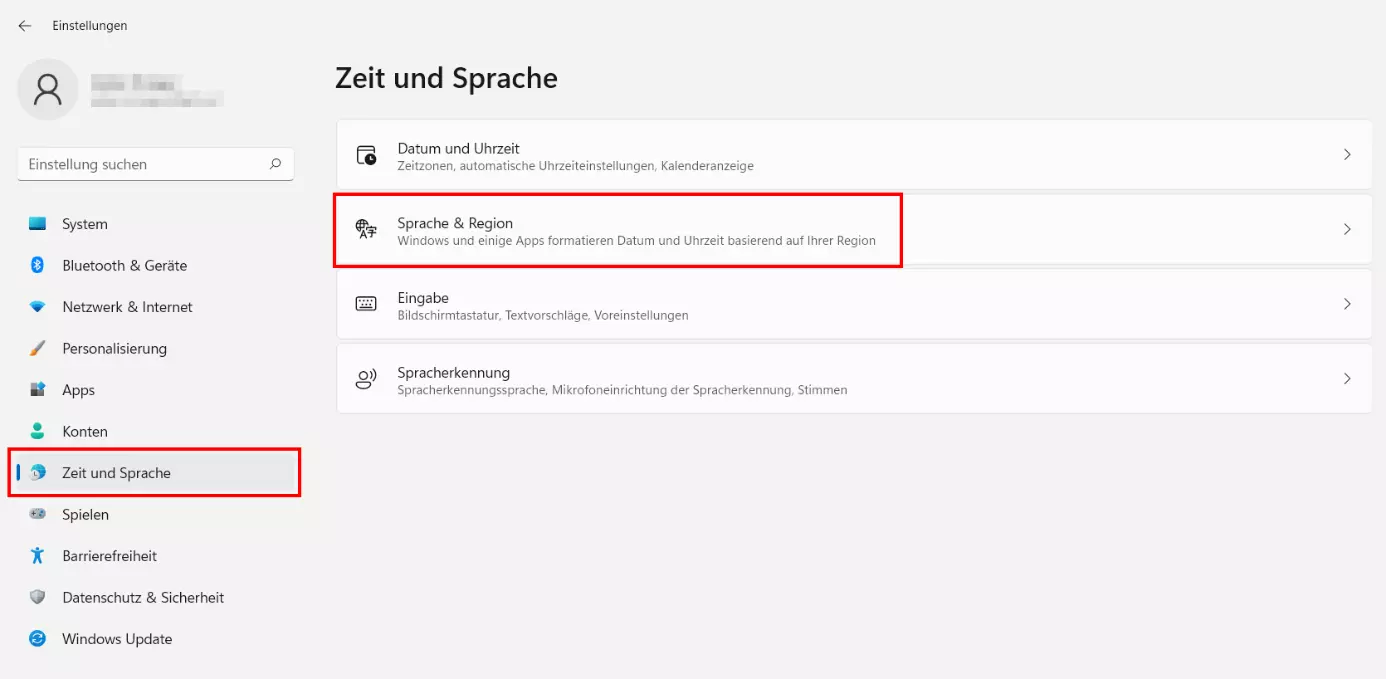Open Spracherkennung settings title
The image size is (1386, 679).
(453, 372)
